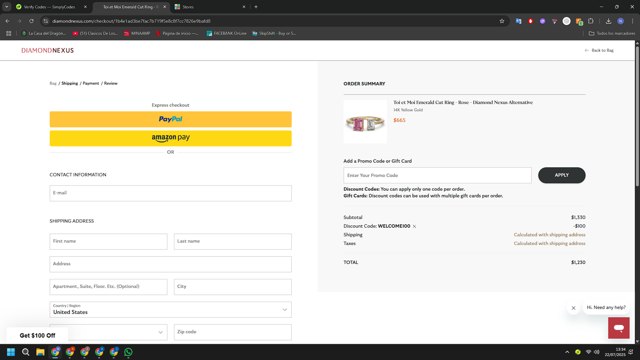
Task: Pay with the PayPal express checkout button
Action: 171,119
